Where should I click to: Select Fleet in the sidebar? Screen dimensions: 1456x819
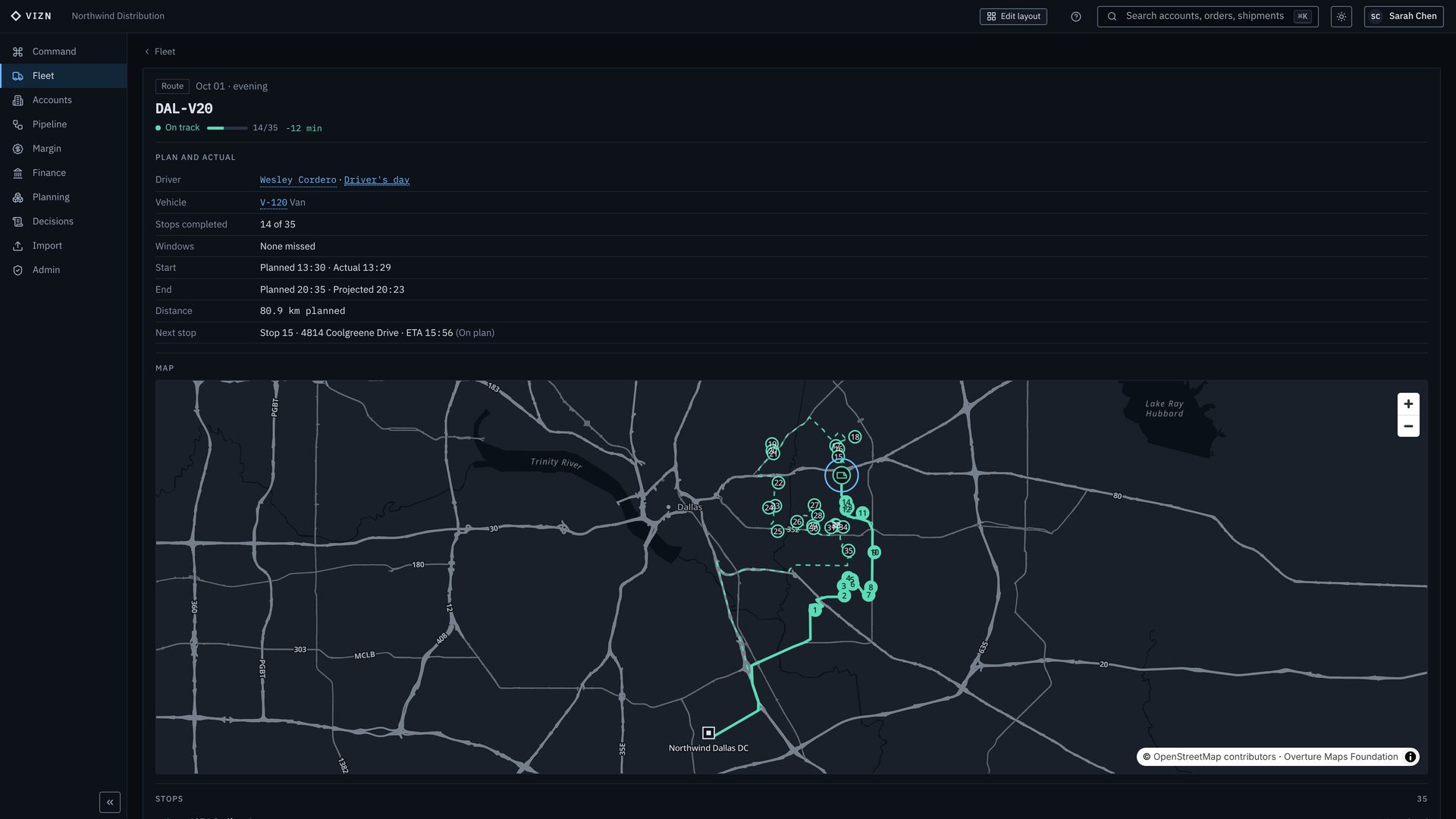(x=64, y=76)
